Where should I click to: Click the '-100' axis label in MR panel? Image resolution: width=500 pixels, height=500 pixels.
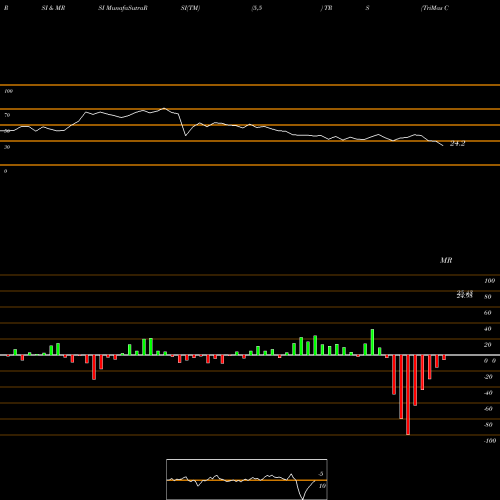[x=490, y=441]
